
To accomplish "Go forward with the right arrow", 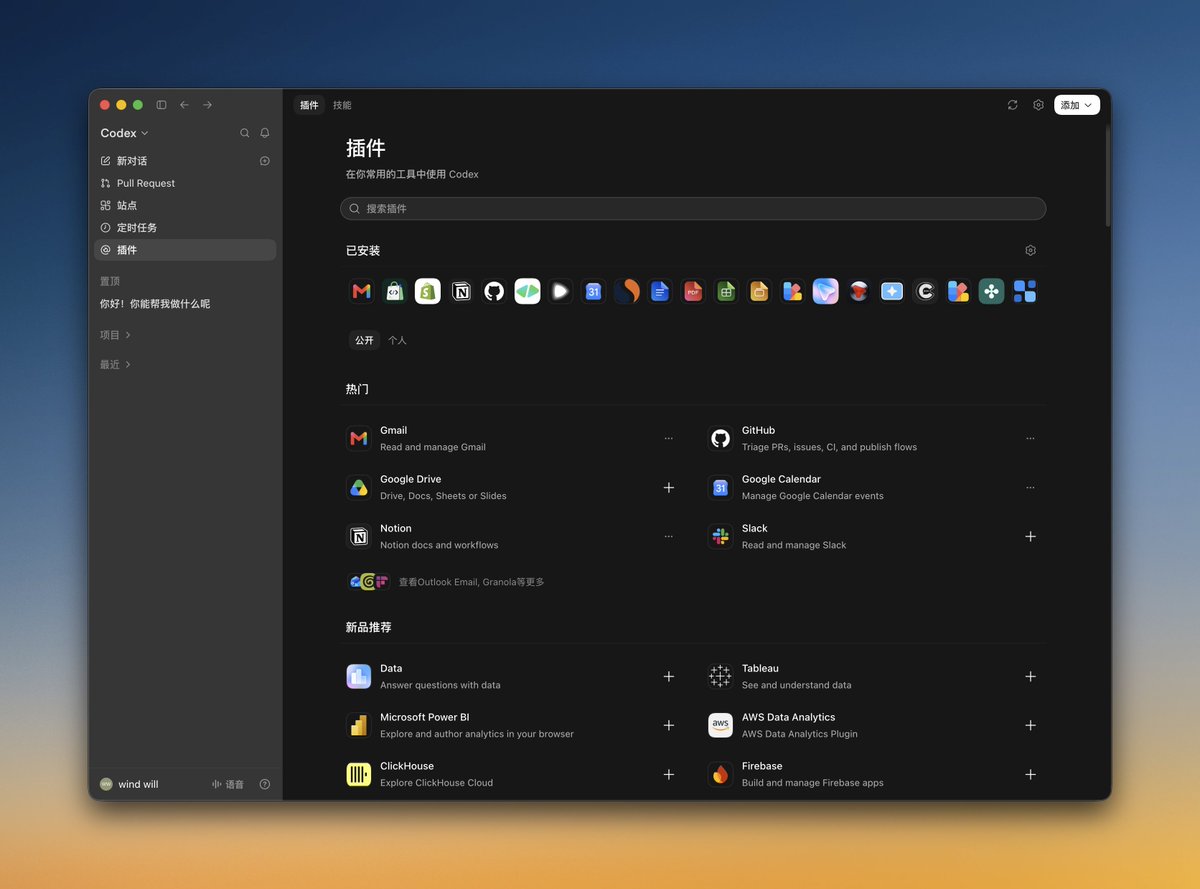I will (x=207, y=105).
